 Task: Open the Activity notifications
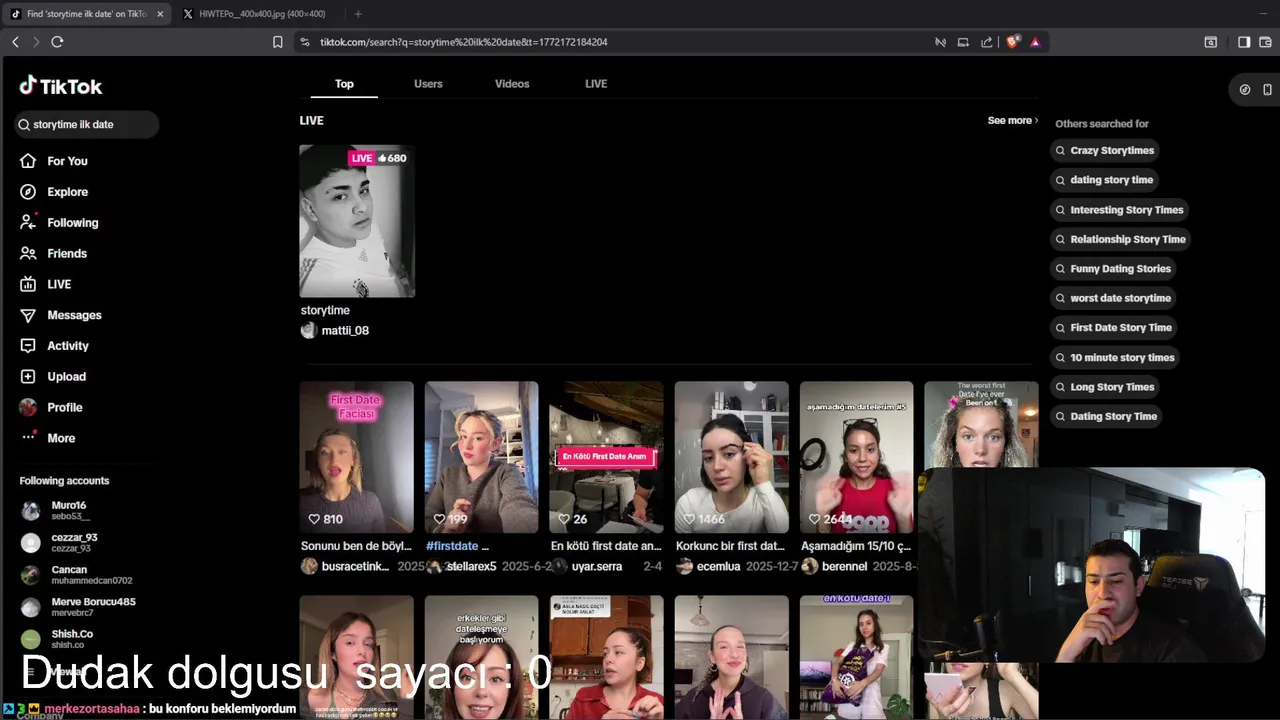coord(54,346)
